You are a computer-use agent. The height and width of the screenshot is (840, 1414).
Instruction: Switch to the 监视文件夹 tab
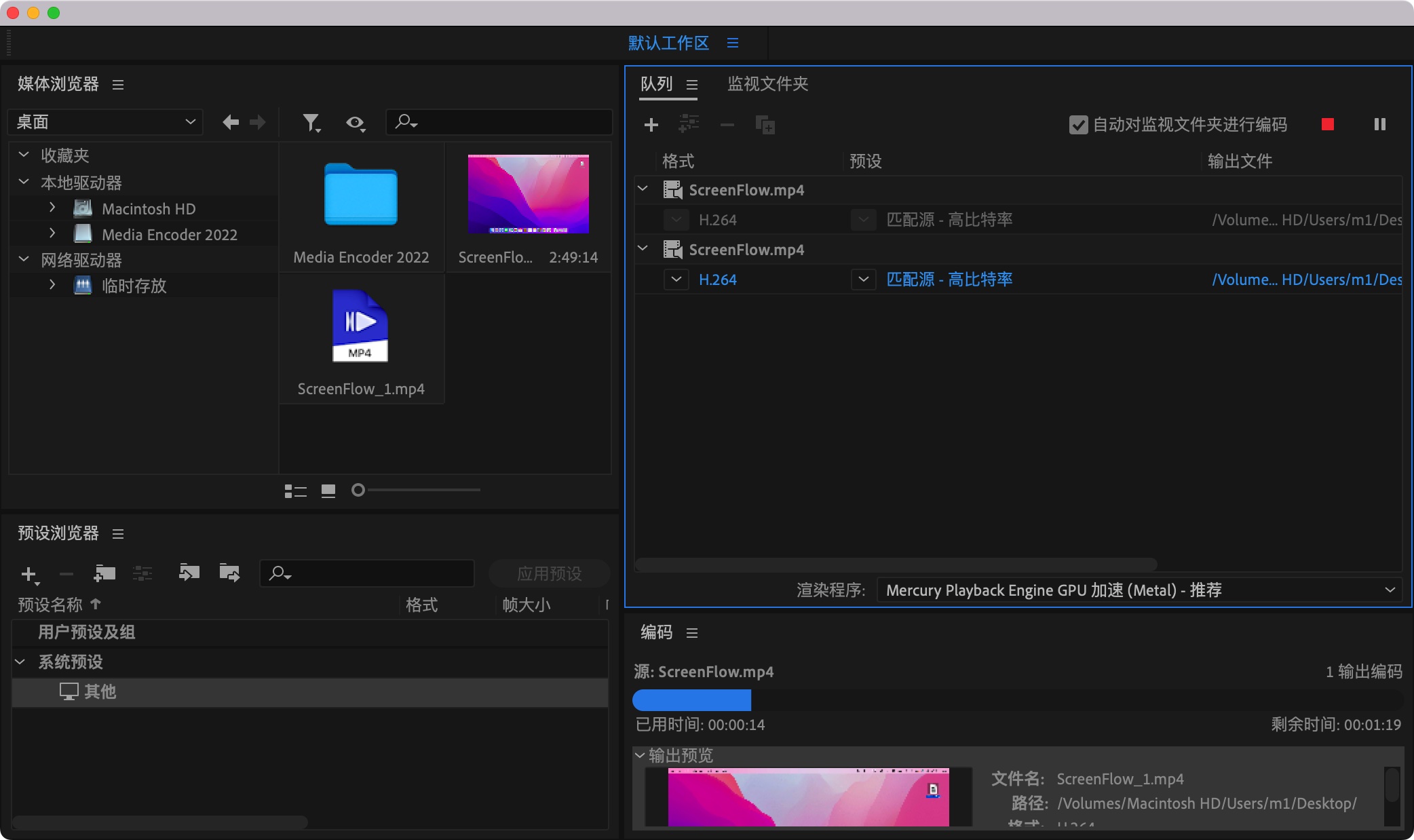[x=767, y=83]
